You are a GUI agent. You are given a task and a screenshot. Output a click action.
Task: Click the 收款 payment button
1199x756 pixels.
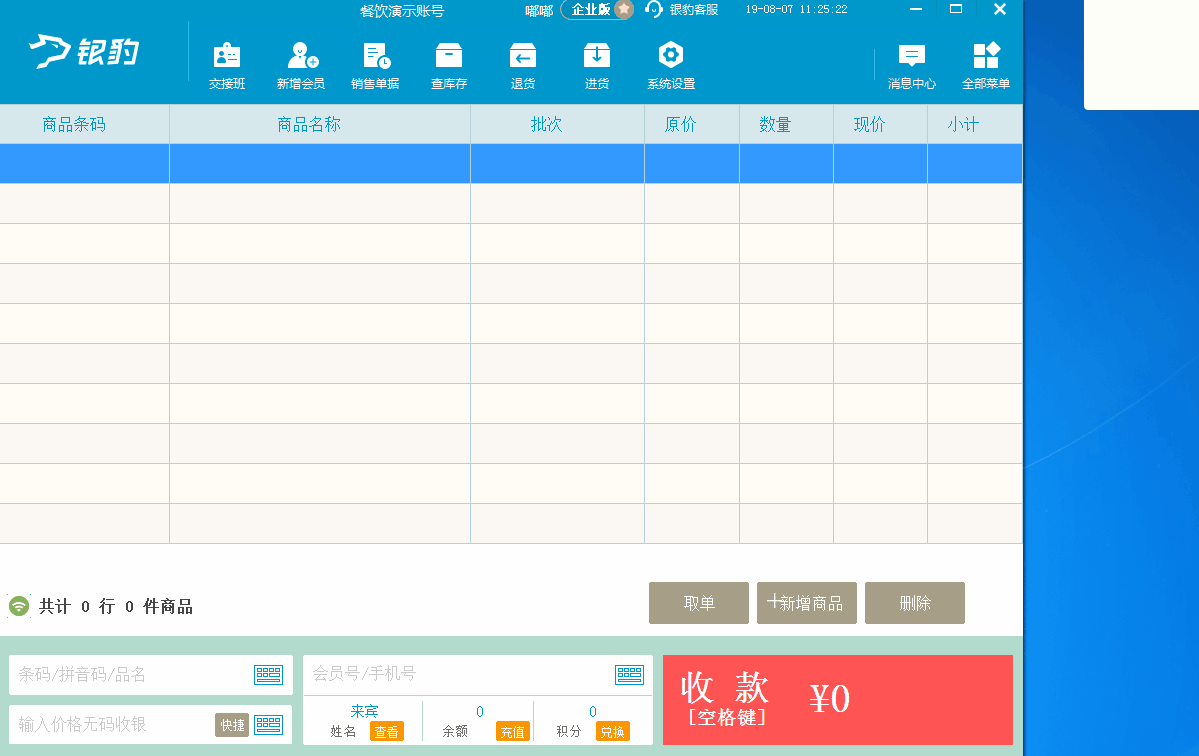838,699
